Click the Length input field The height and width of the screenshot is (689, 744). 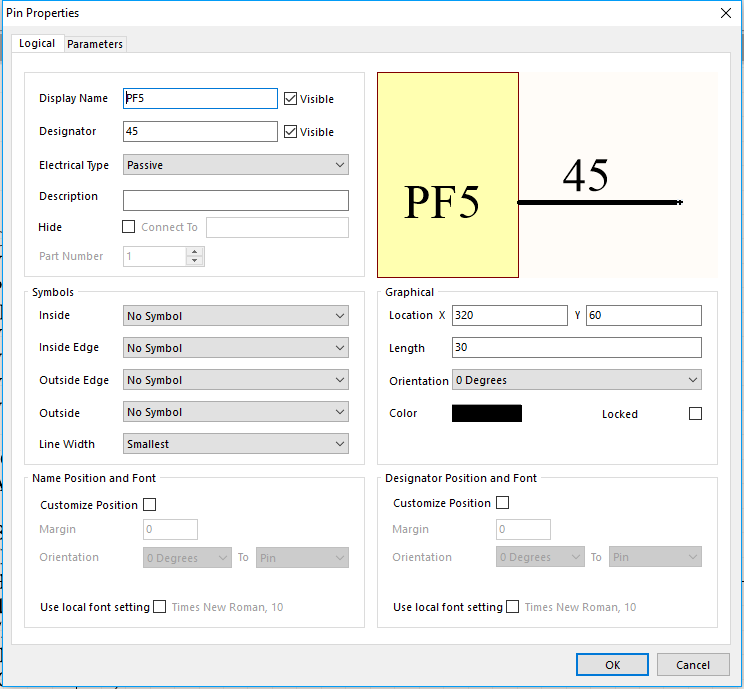coord(576,348)
